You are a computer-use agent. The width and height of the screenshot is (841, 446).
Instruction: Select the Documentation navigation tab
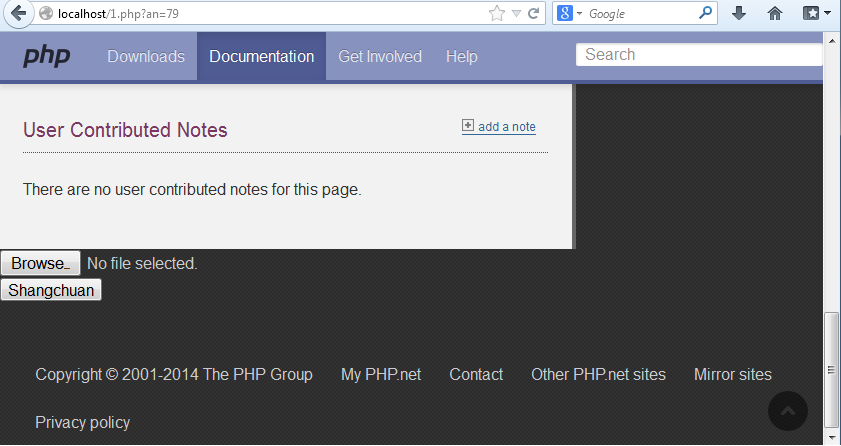tap(261, 56)
